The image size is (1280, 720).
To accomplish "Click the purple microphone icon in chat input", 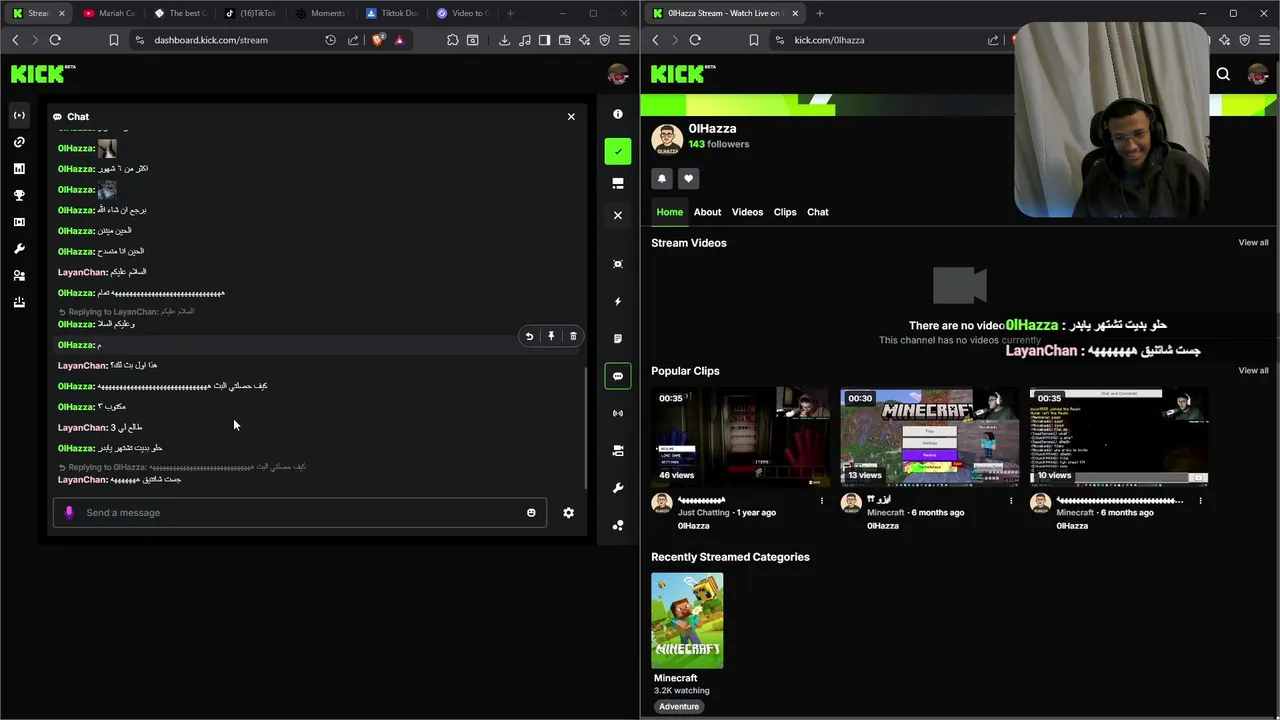I will (69, 513).
